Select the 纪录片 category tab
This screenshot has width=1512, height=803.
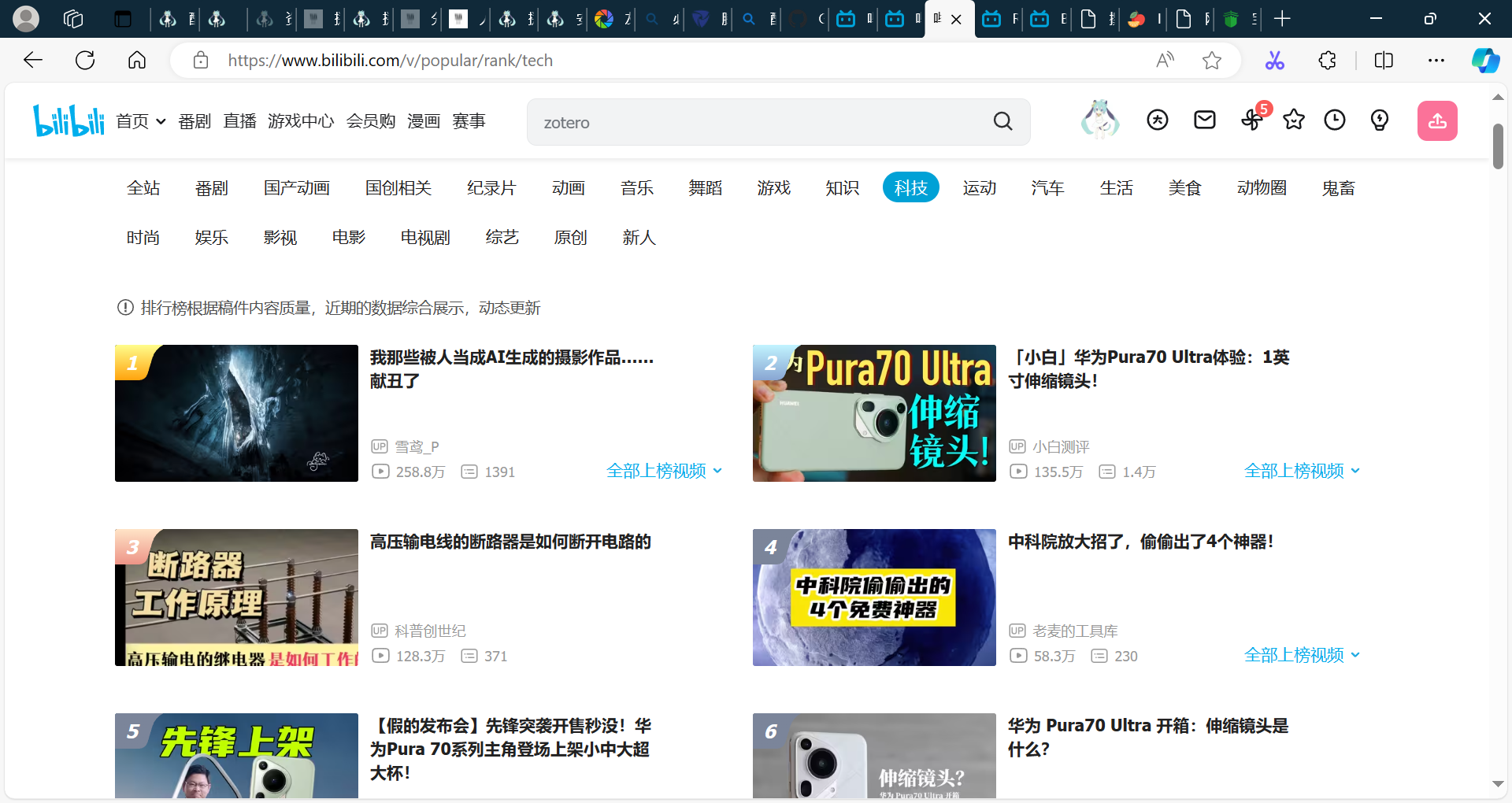click(x=491, y=187)
